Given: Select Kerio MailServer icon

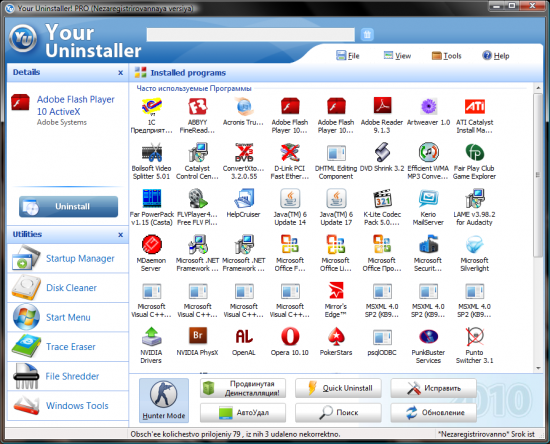Looking at the screenshot, I should click(x=428, y=199).
